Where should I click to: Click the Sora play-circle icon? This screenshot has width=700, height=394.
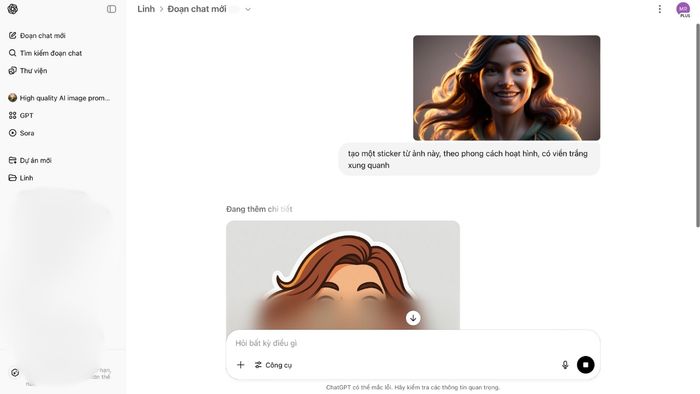pyautogui.click(x=12, y=133)
